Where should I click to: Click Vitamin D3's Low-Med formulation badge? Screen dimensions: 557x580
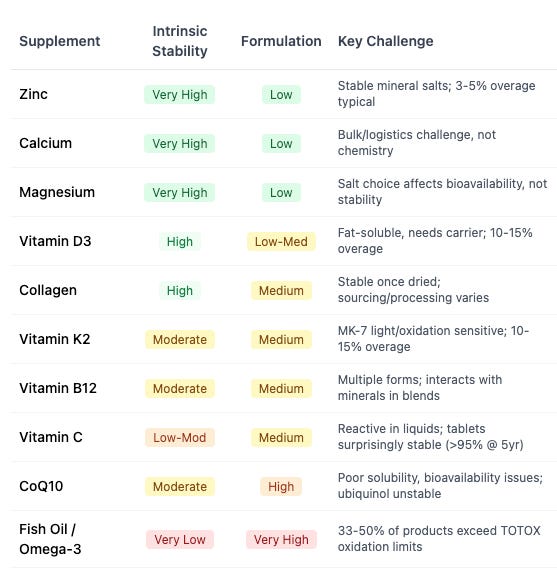point(281,242)
